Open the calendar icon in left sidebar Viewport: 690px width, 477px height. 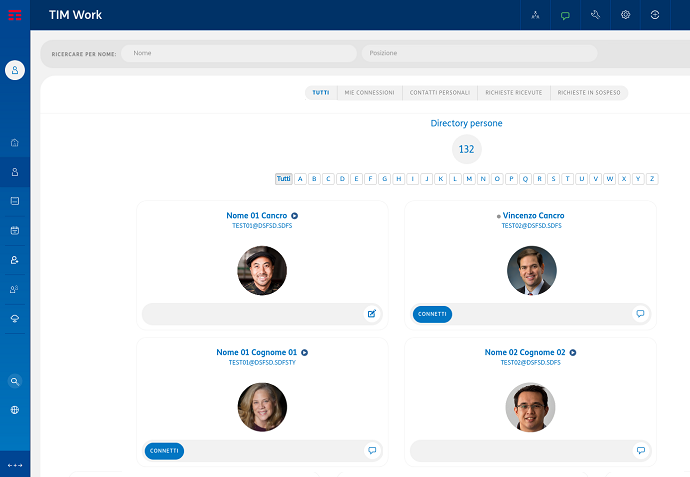[15, 230]
